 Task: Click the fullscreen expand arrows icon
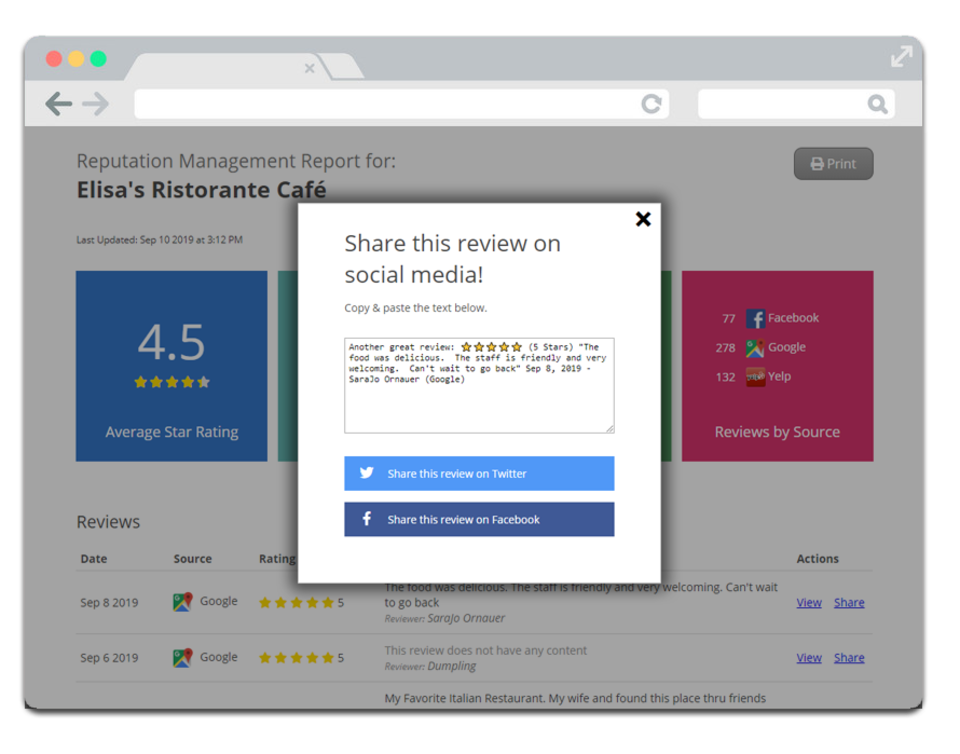tap(901, 56)
